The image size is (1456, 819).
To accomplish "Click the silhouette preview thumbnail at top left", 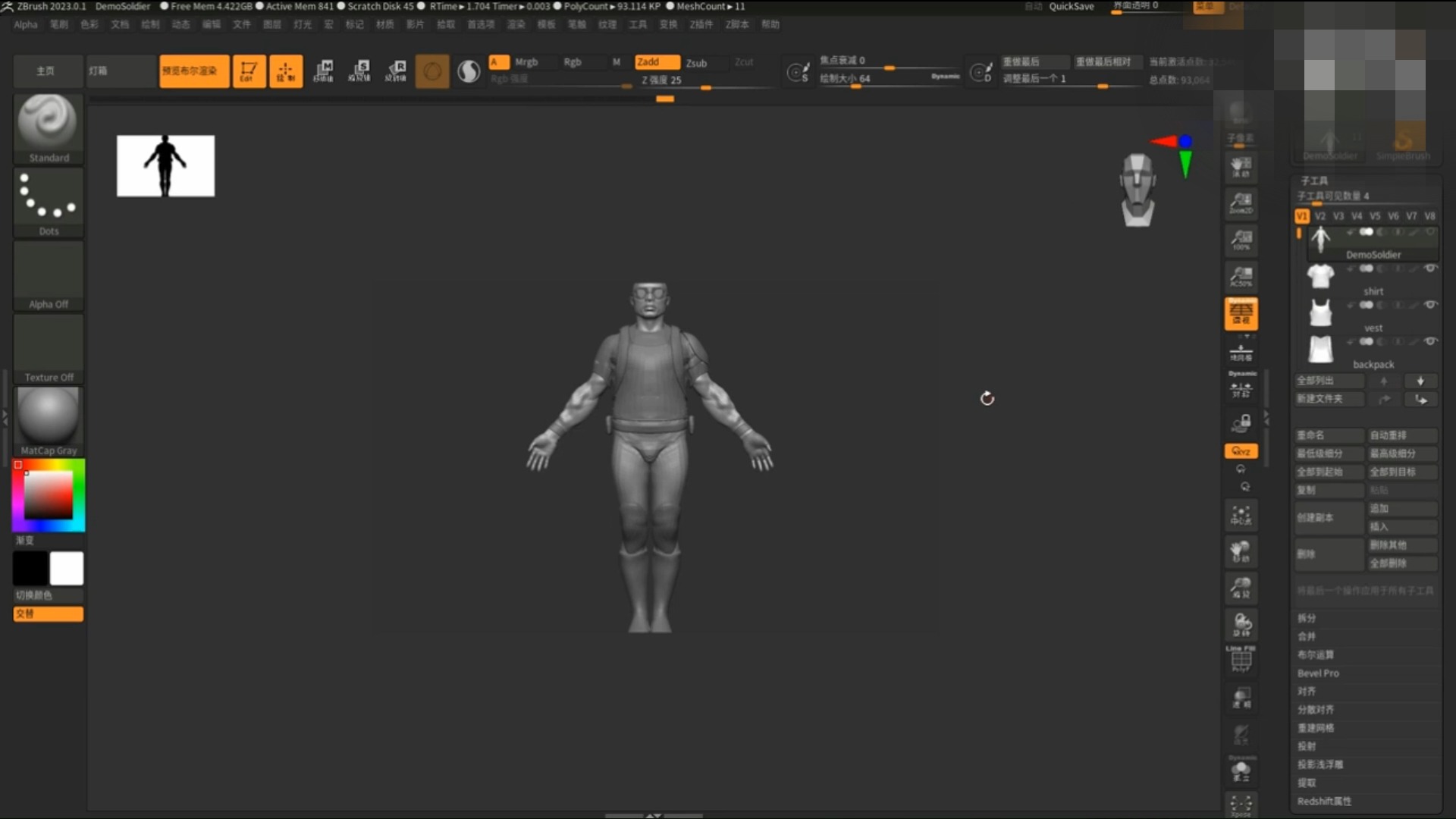I will click(x=165, y=165).
